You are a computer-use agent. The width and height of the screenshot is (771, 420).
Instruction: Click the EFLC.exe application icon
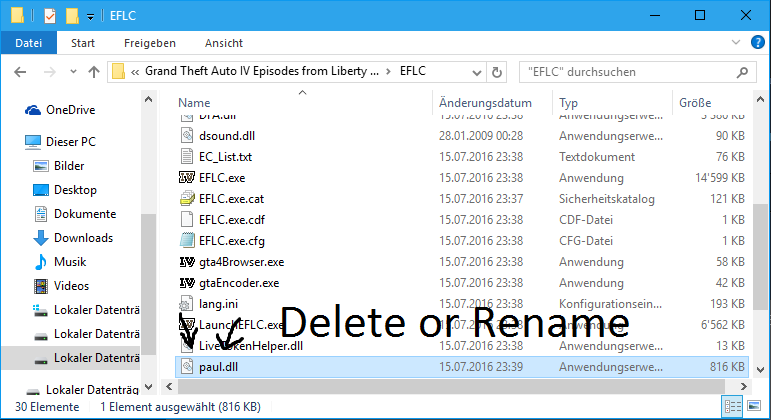click(x=186, y=177)
